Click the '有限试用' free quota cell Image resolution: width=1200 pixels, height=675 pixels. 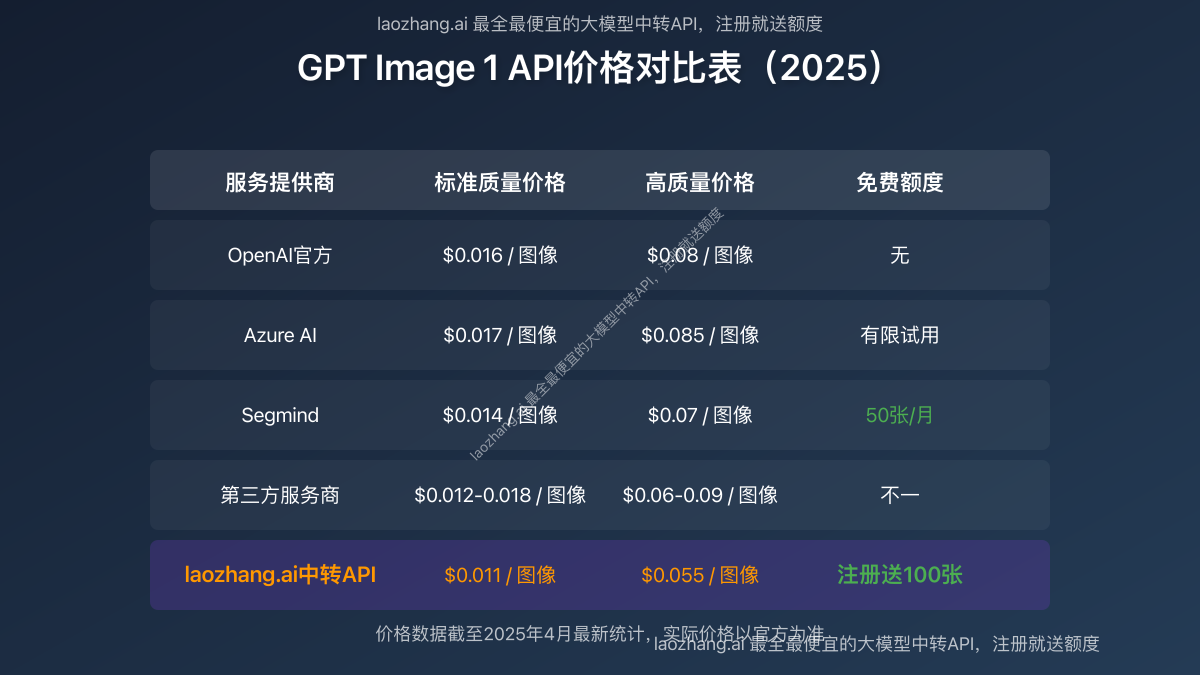900,335
